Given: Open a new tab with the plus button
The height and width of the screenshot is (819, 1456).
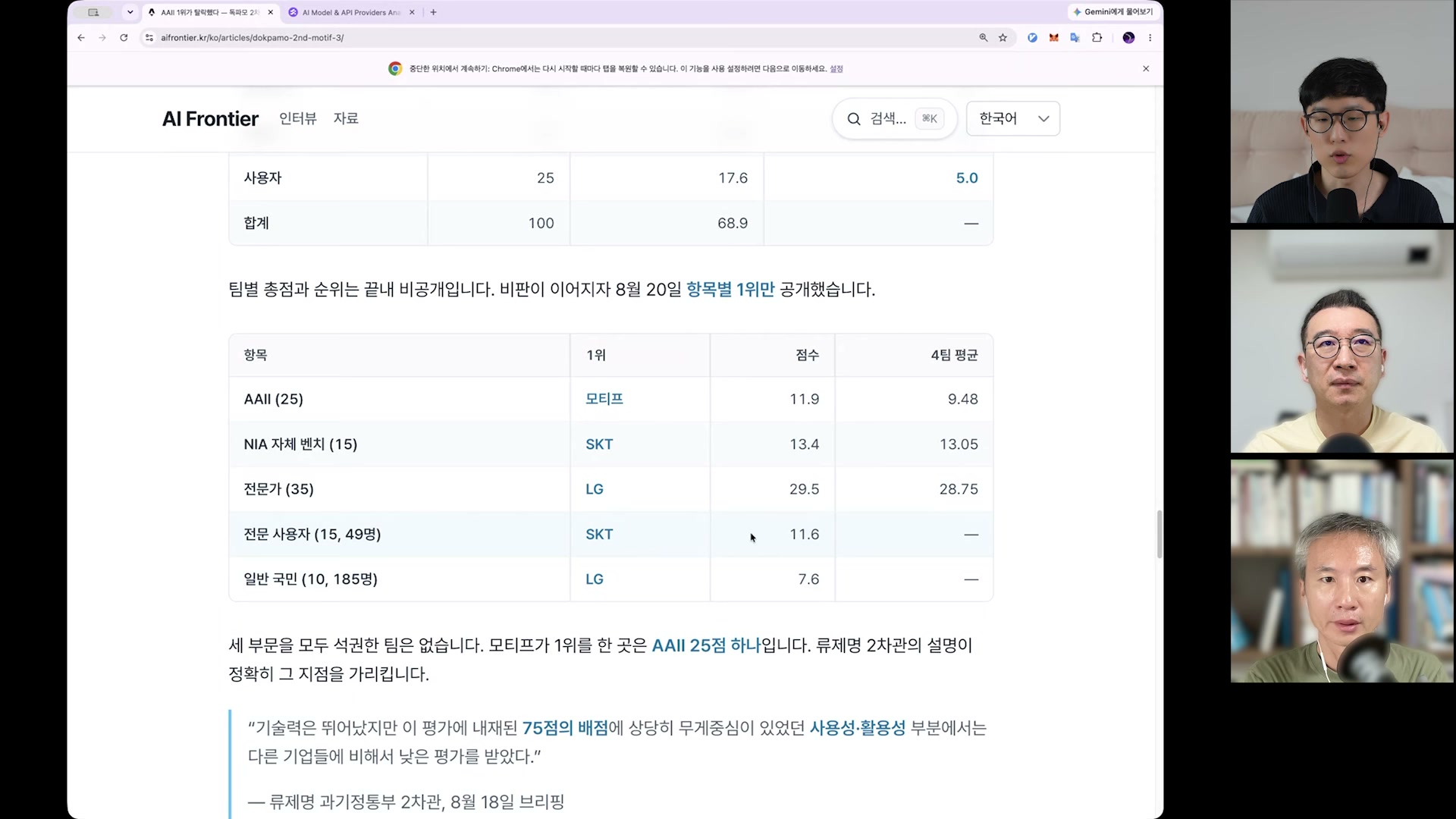Looking at the screenshot, I should (x=433, y=12).
